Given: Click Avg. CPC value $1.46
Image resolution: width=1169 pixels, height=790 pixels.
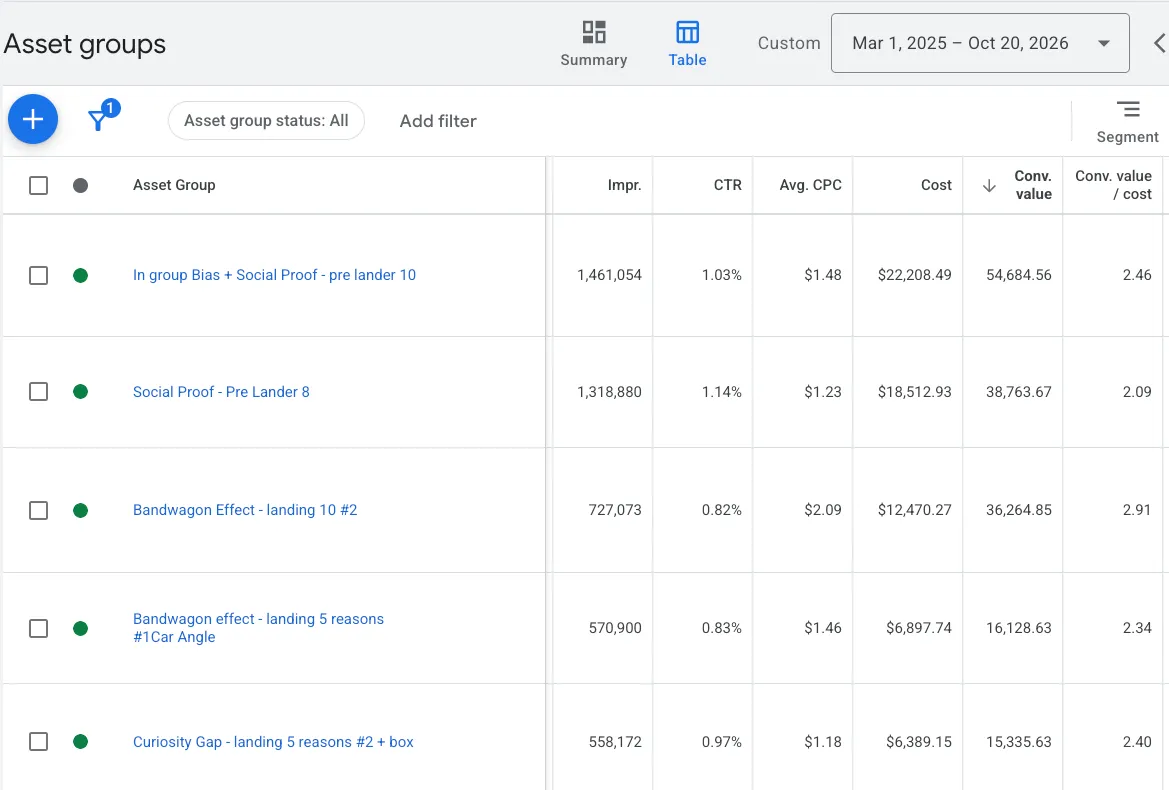Looking at the screenshot, I should [x=822, y=628].
